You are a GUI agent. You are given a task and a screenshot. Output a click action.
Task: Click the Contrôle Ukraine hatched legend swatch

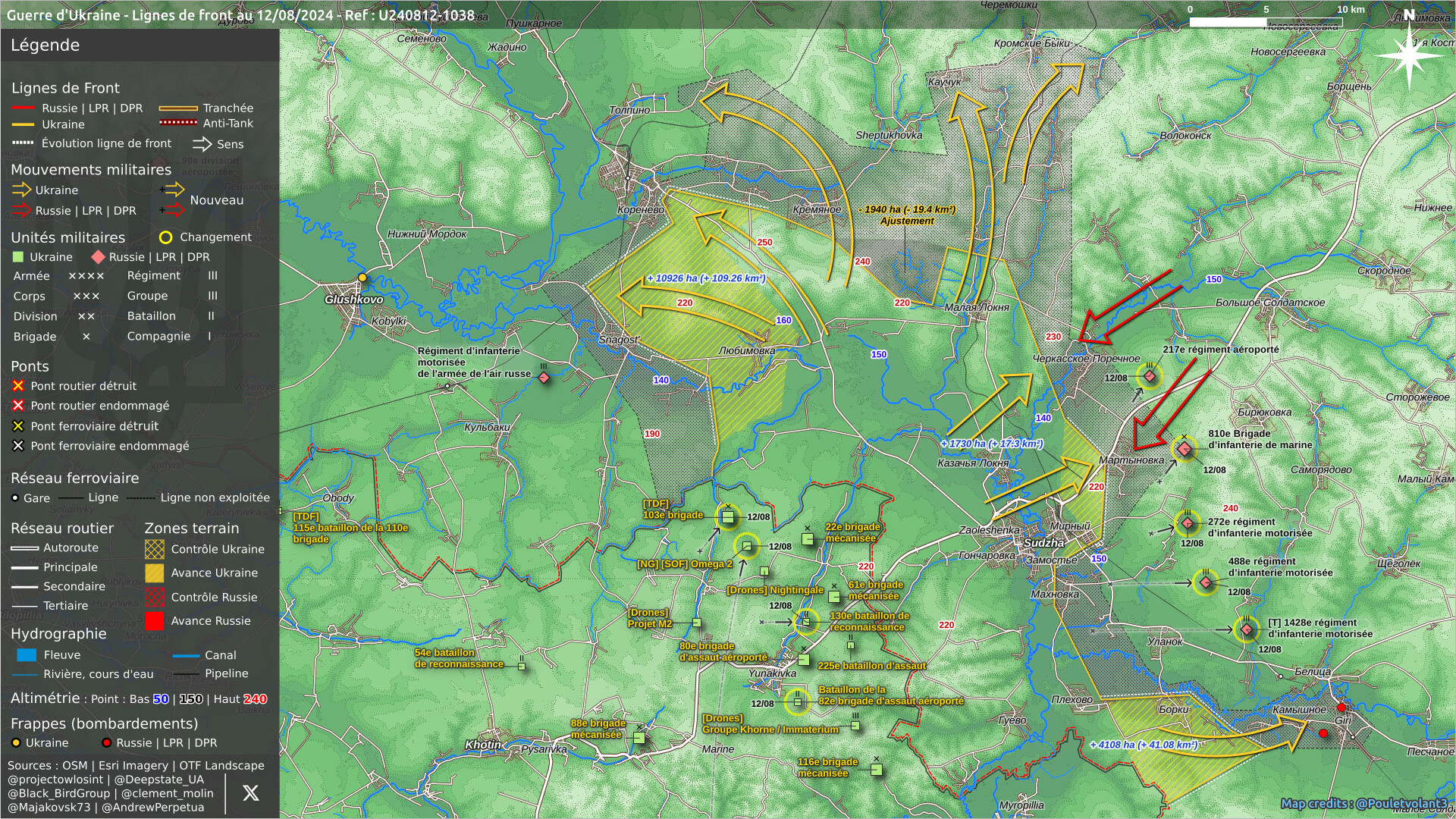[155, 549]
